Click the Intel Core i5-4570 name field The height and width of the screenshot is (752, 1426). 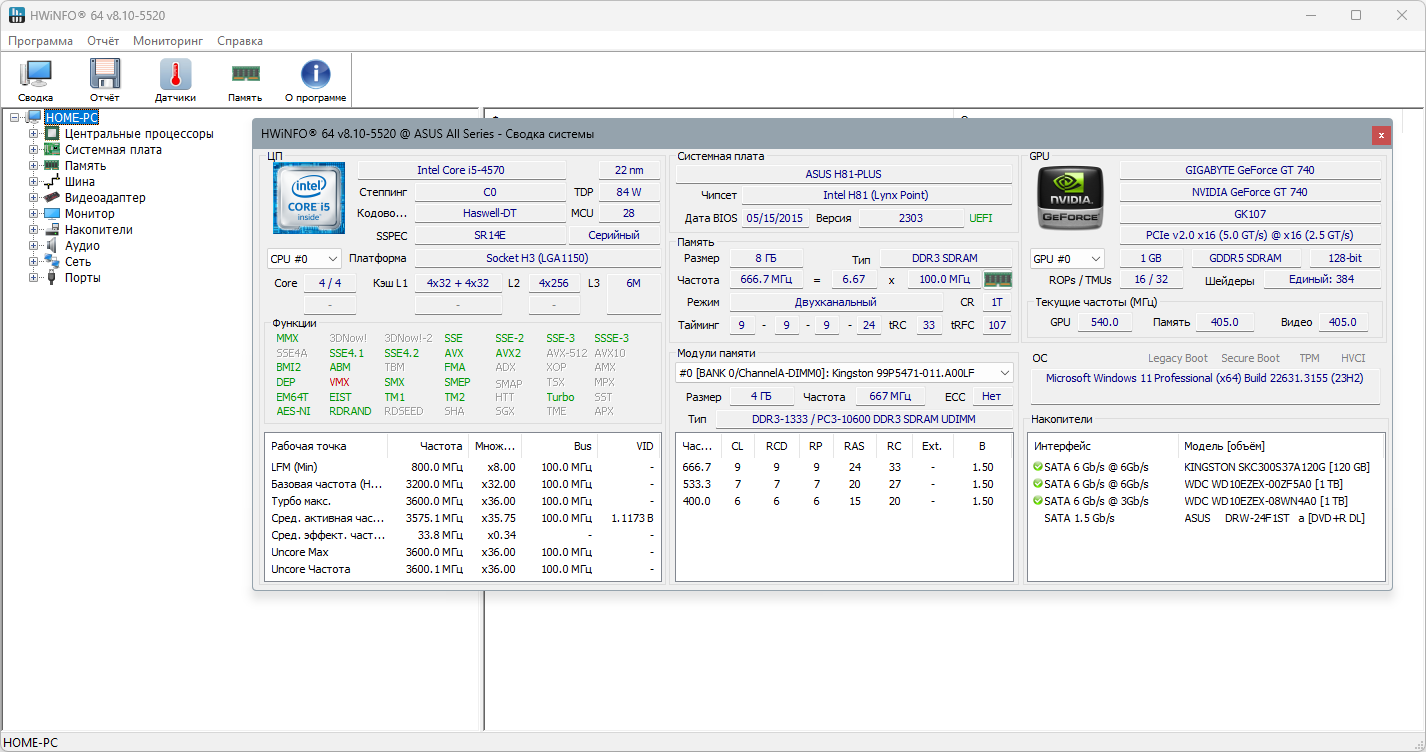point(461,171)
